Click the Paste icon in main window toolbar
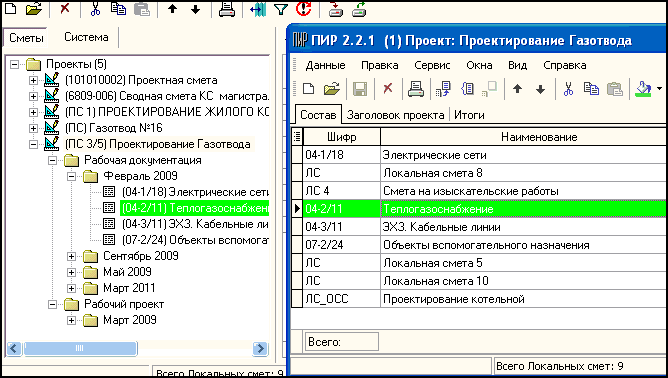The height and width of the screenshot is (378, 668). (142, 9)
